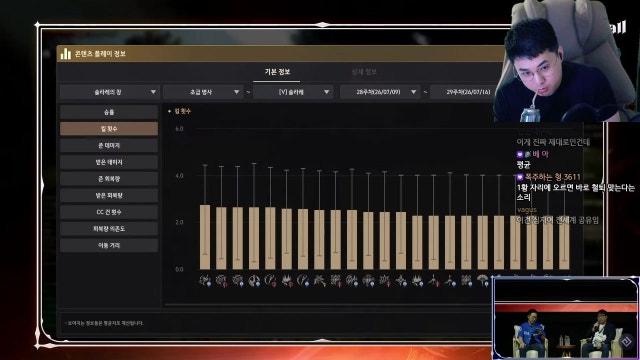The width and height of the screenshot is (640, 360).
Task: Click the tallest first bar in the chart
Action: [x=205, y=237]
